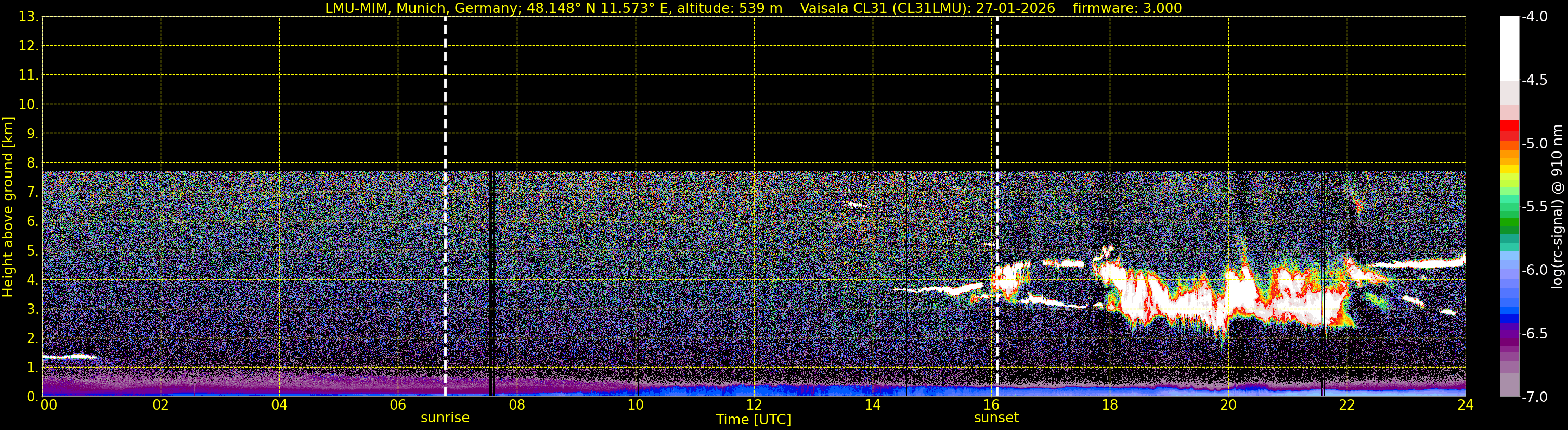Click the white top of the colorbar
The width and height of the screenshot is (1568, 430).
point(1510,48)
